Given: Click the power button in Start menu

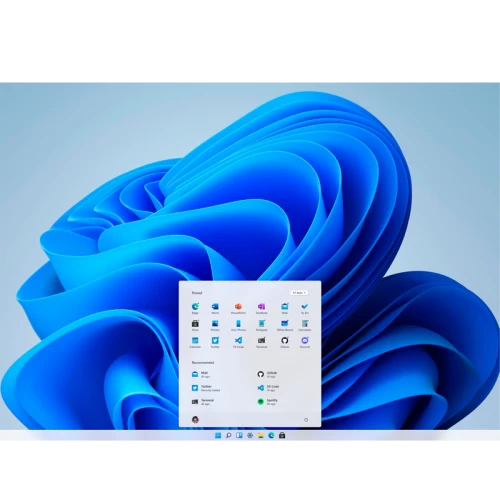Looking at the screenshot, I should click(x=306, y=420).
